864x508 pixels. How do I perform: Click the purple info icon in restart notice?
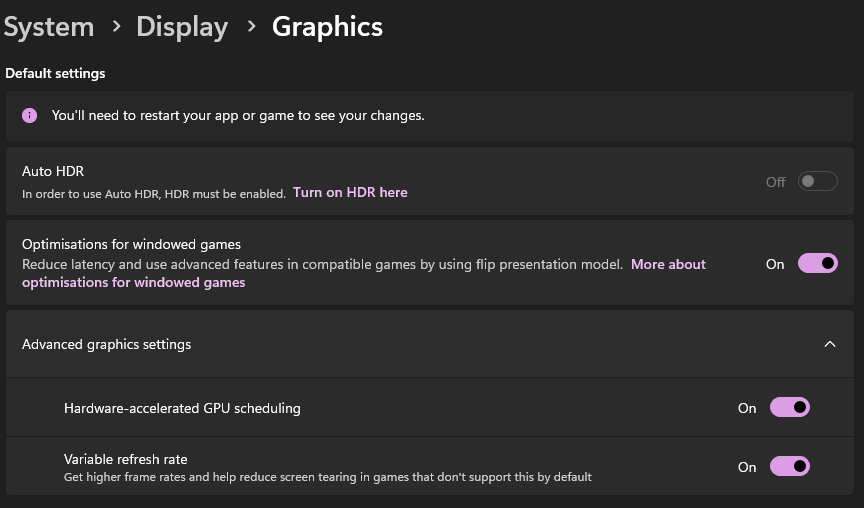[x=30, y=115]
